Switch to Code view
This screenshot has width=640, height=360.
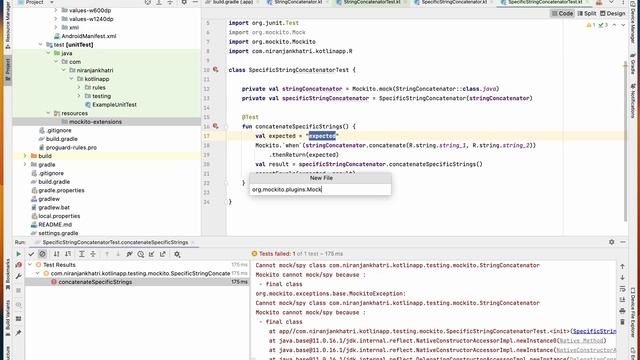click(562, 13)
